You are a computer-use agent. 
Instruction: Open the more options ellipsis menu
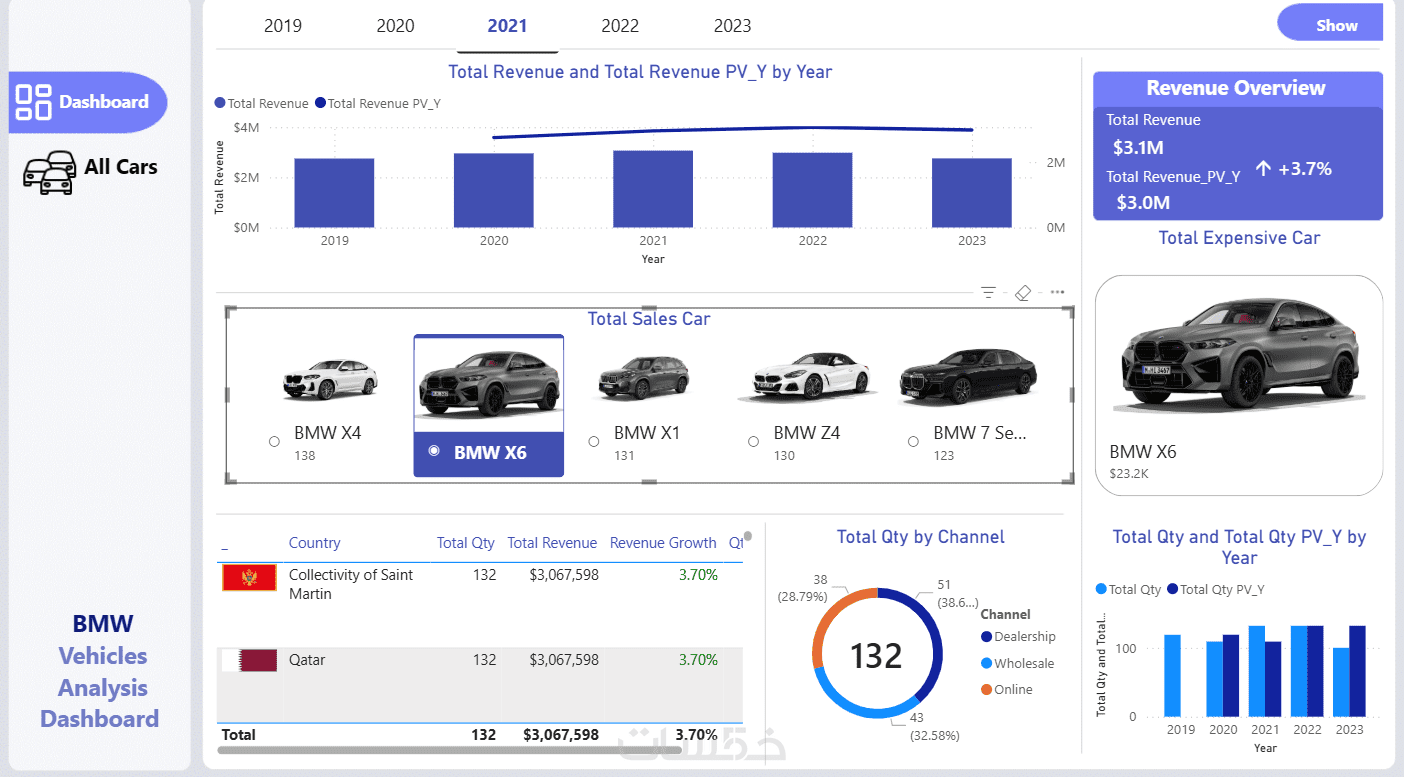coord(1057,293)
